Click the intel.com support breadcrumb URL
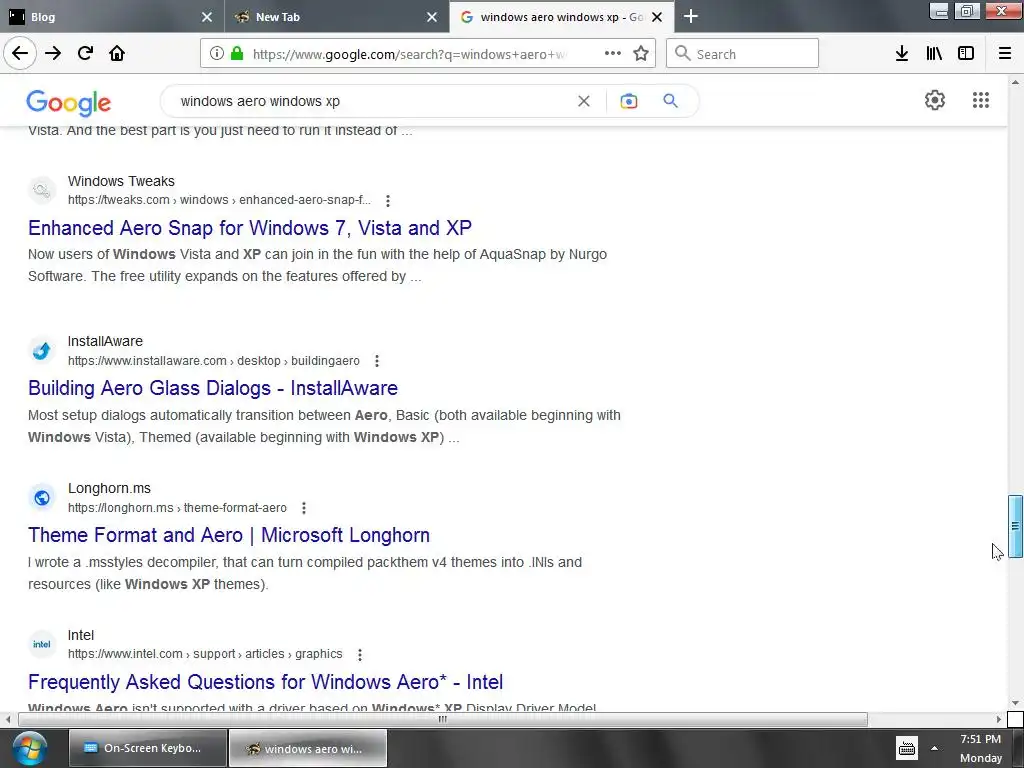This screenshot has height=768, width=1024. tap(205, 654)
